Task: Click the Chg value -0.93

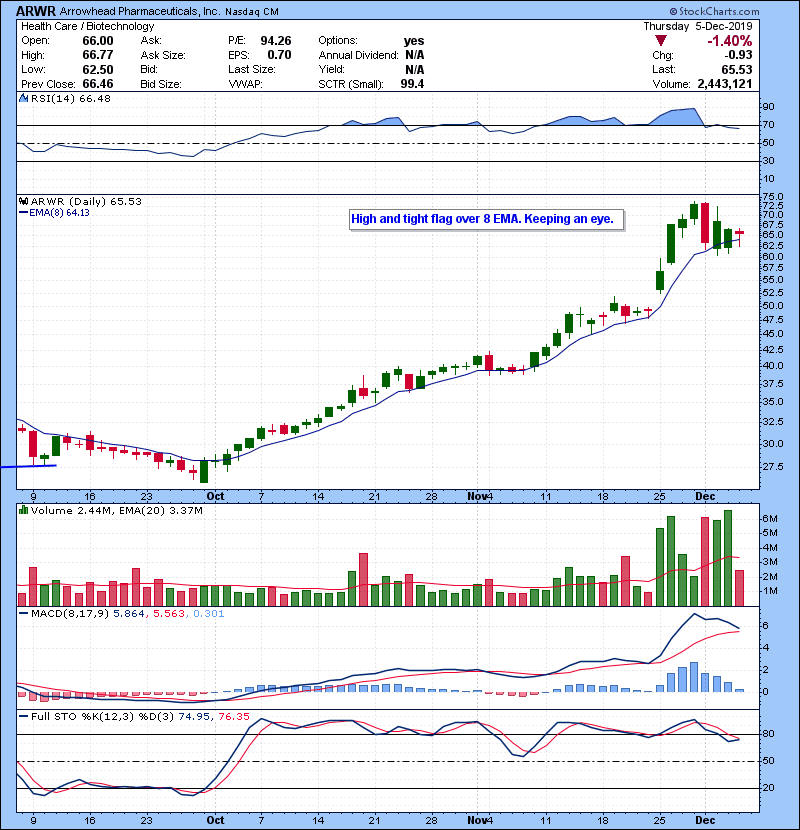Action: 738,55
